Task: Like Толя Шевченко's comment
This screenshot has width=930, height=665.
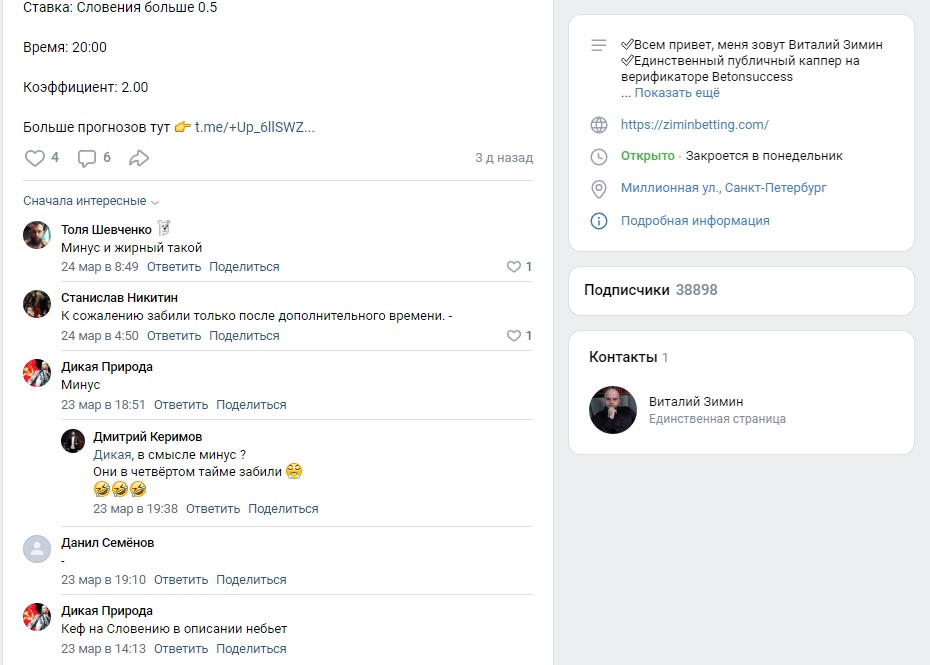Action: [514, 267]
